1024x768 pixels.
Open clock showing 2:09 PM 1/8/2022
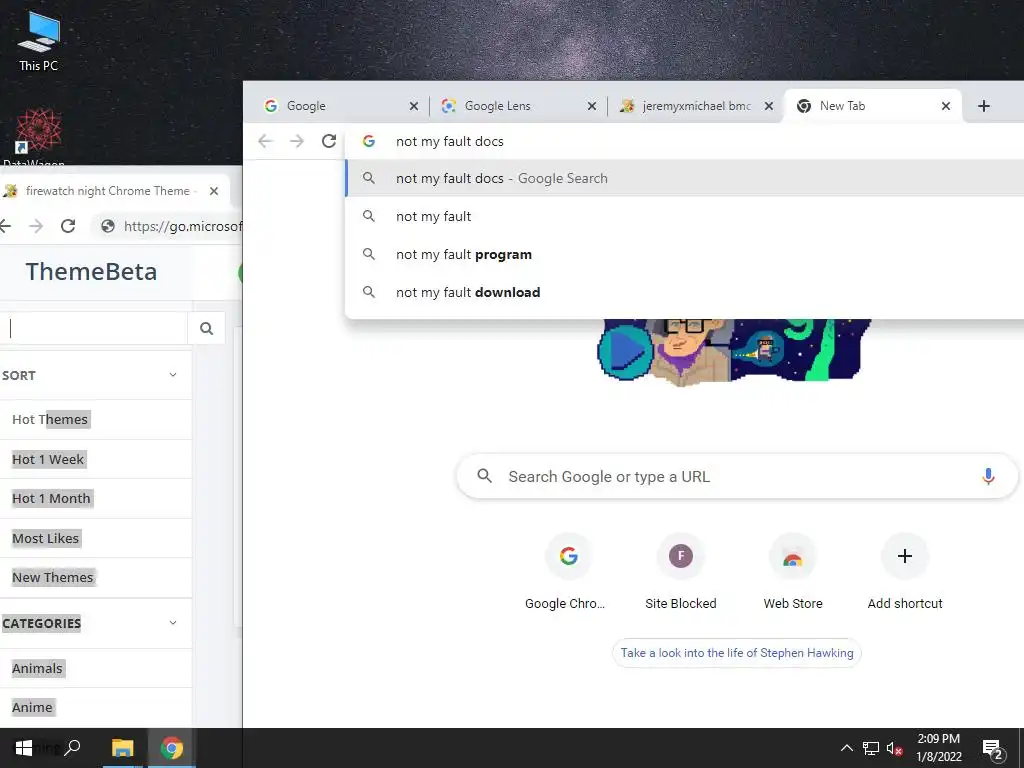[x=938, y=748]
